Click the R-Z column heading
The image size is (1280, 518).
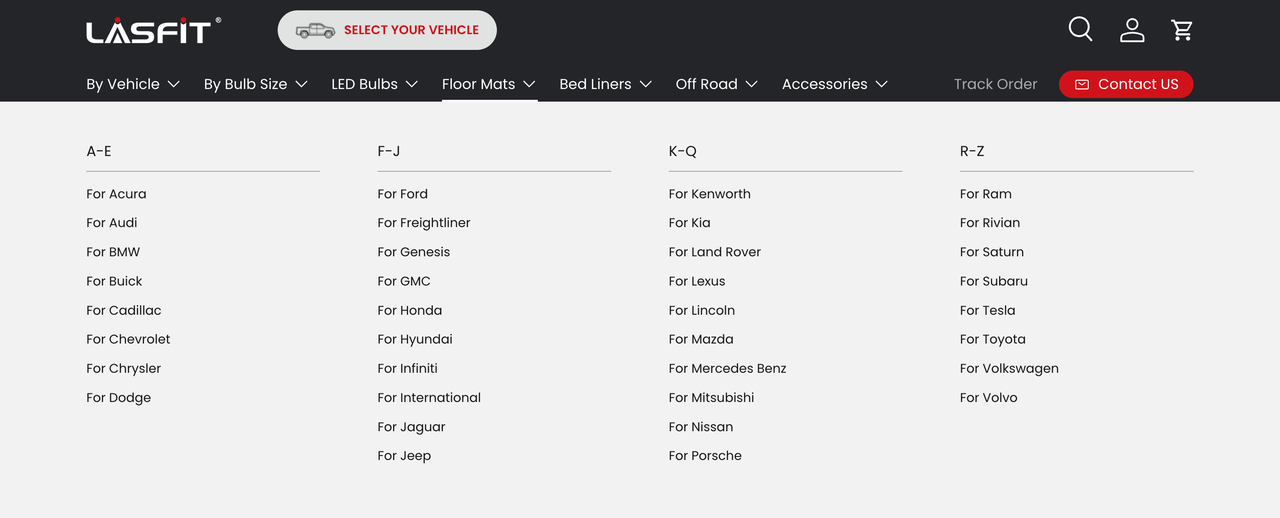(972, 151)
